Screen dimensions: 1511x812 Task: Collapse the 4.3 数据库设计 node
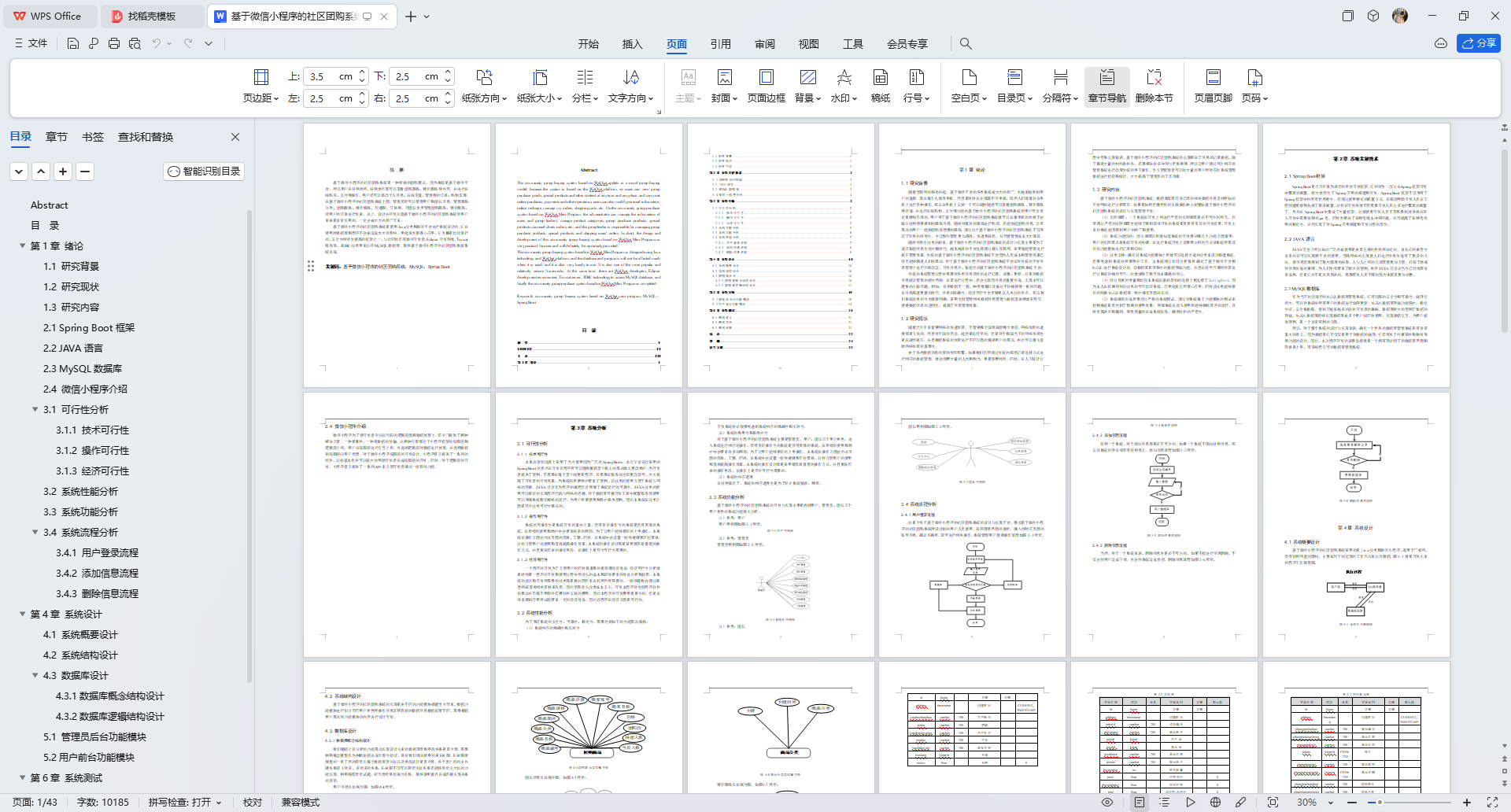(35, 675)
